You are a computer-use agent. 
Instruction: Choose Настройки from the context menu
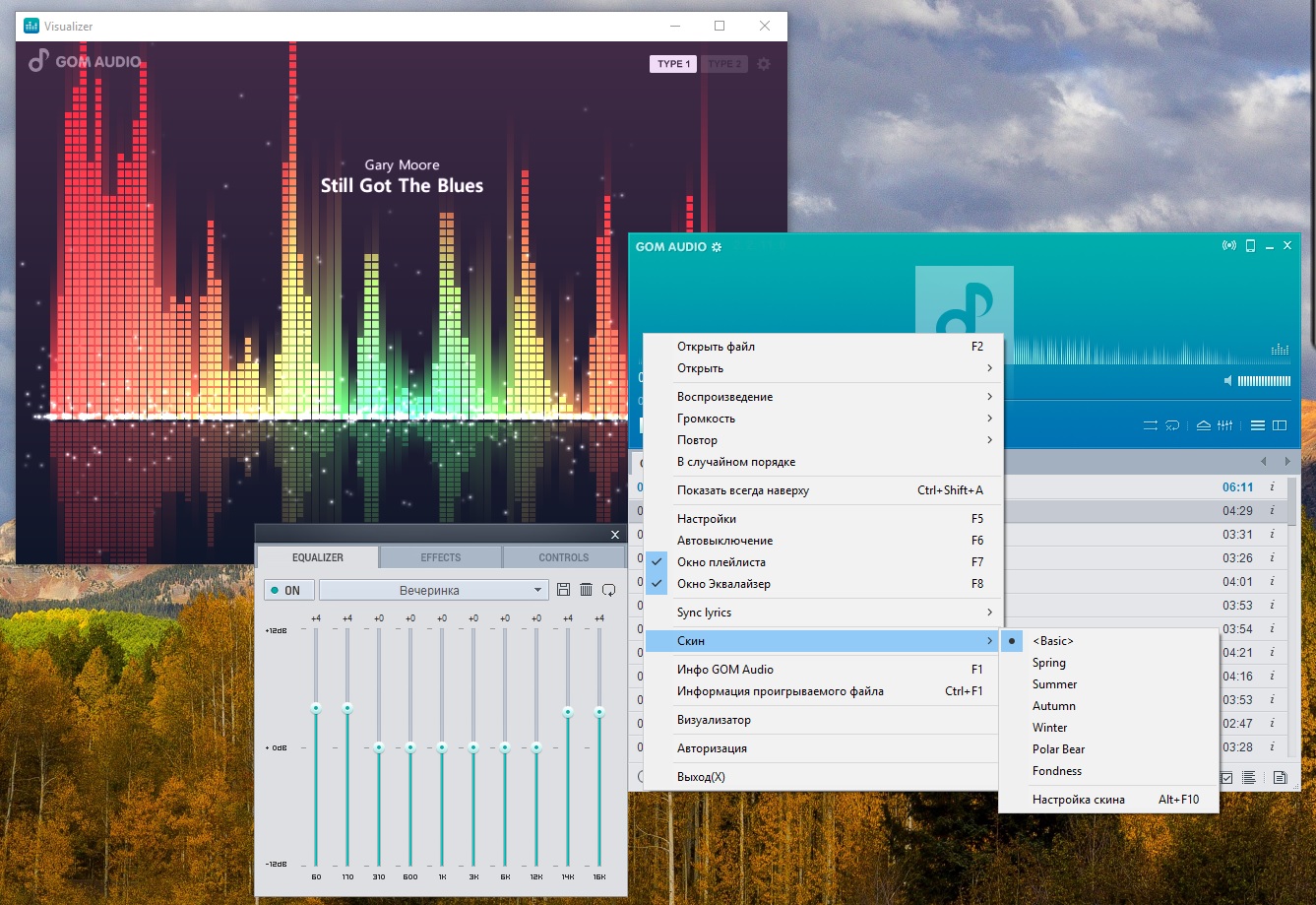(x=707, y=519)
